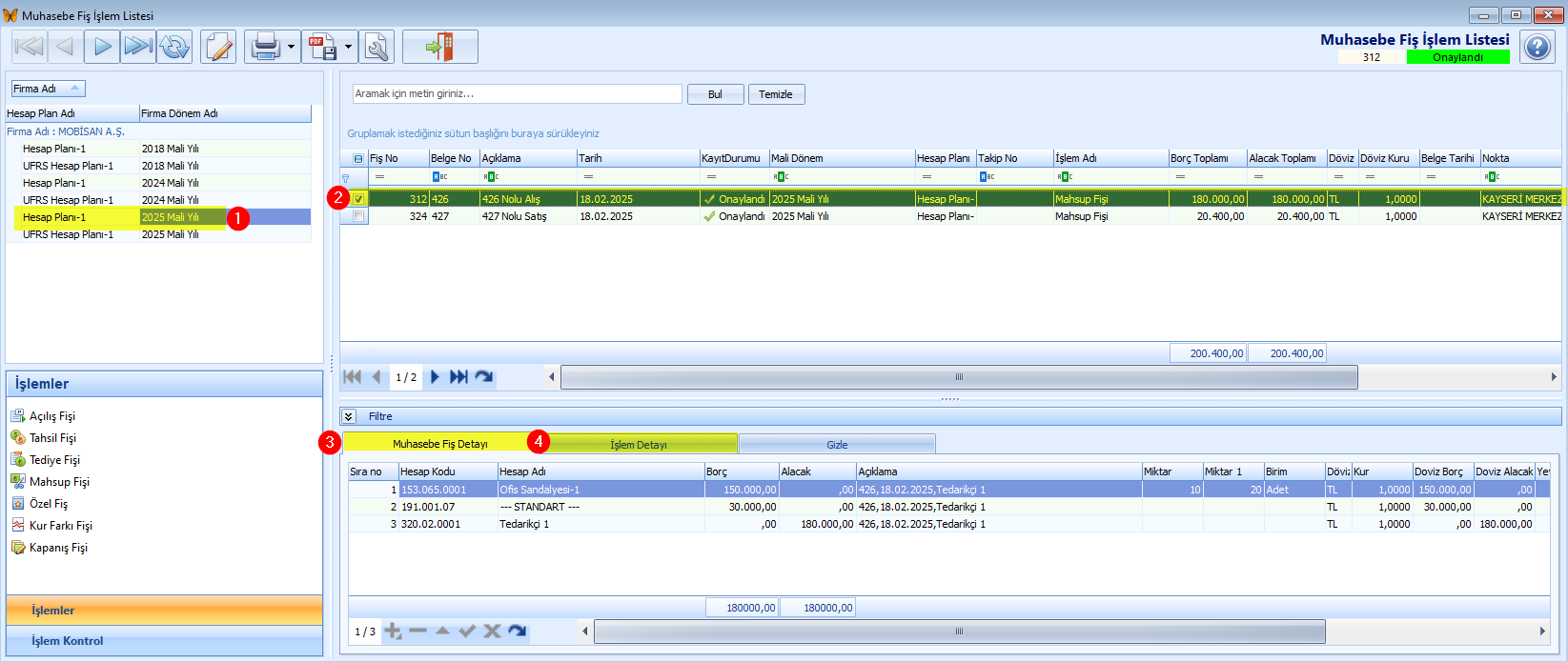Image resolution: width=1568 pixels, height=662 pixels.
Task: Check the checkbox for Fiş No 324
Action: (358, 216)
